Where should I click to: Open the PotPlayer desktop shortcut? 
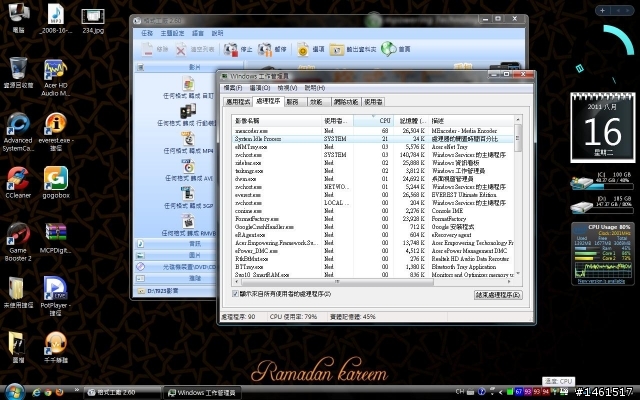pyautogui.click(x=56, y=297)
